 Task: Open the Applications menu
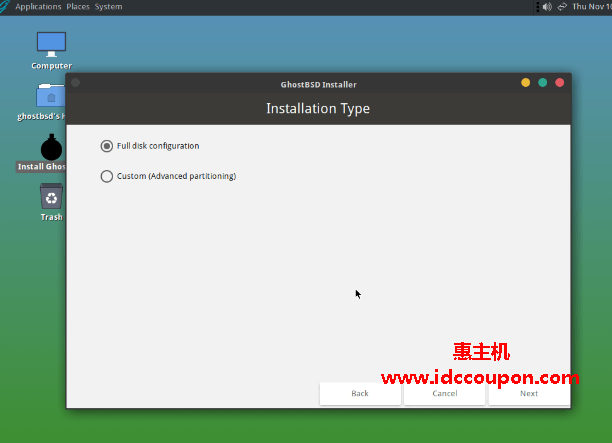click(38, 7)
